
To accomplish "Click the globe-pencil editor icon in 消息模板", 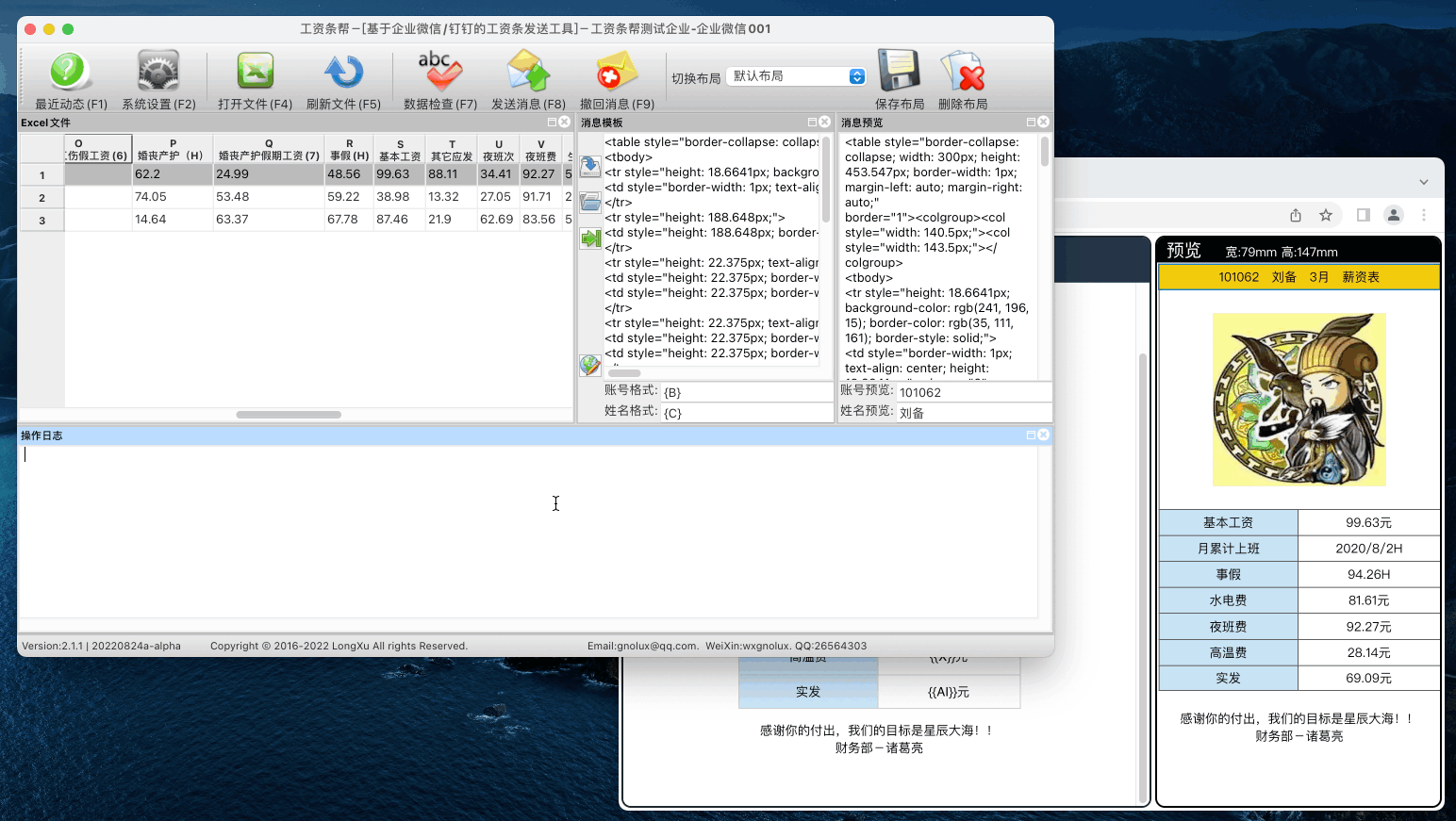I will (x=590, y=365).
